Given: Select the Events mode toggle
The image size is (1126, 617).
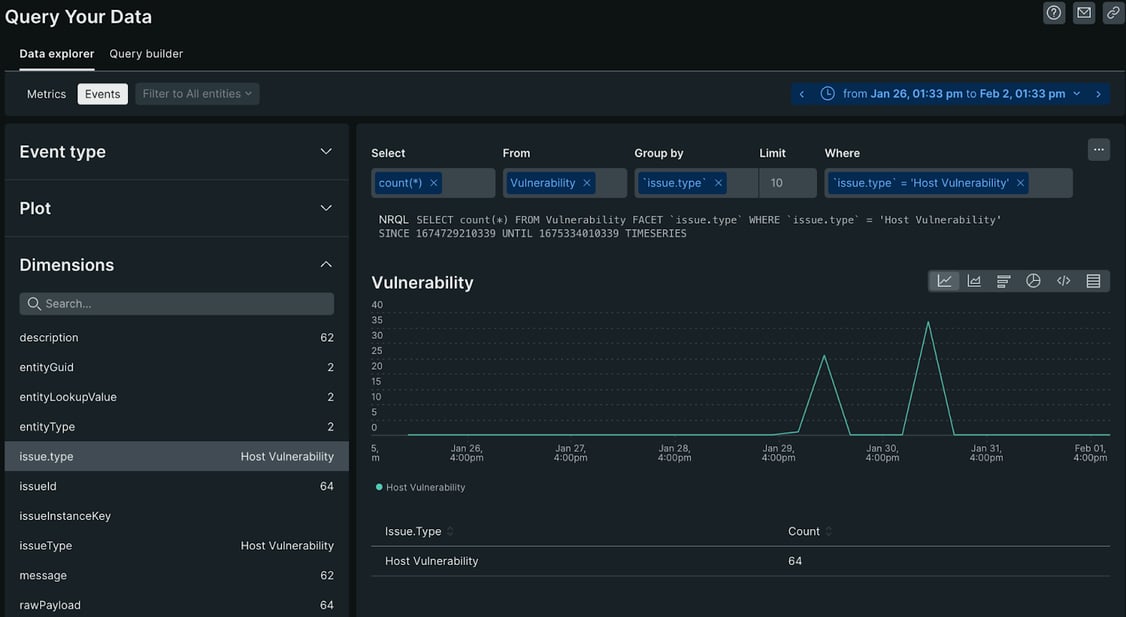Looking at the screenshot, I should [102, 93].
